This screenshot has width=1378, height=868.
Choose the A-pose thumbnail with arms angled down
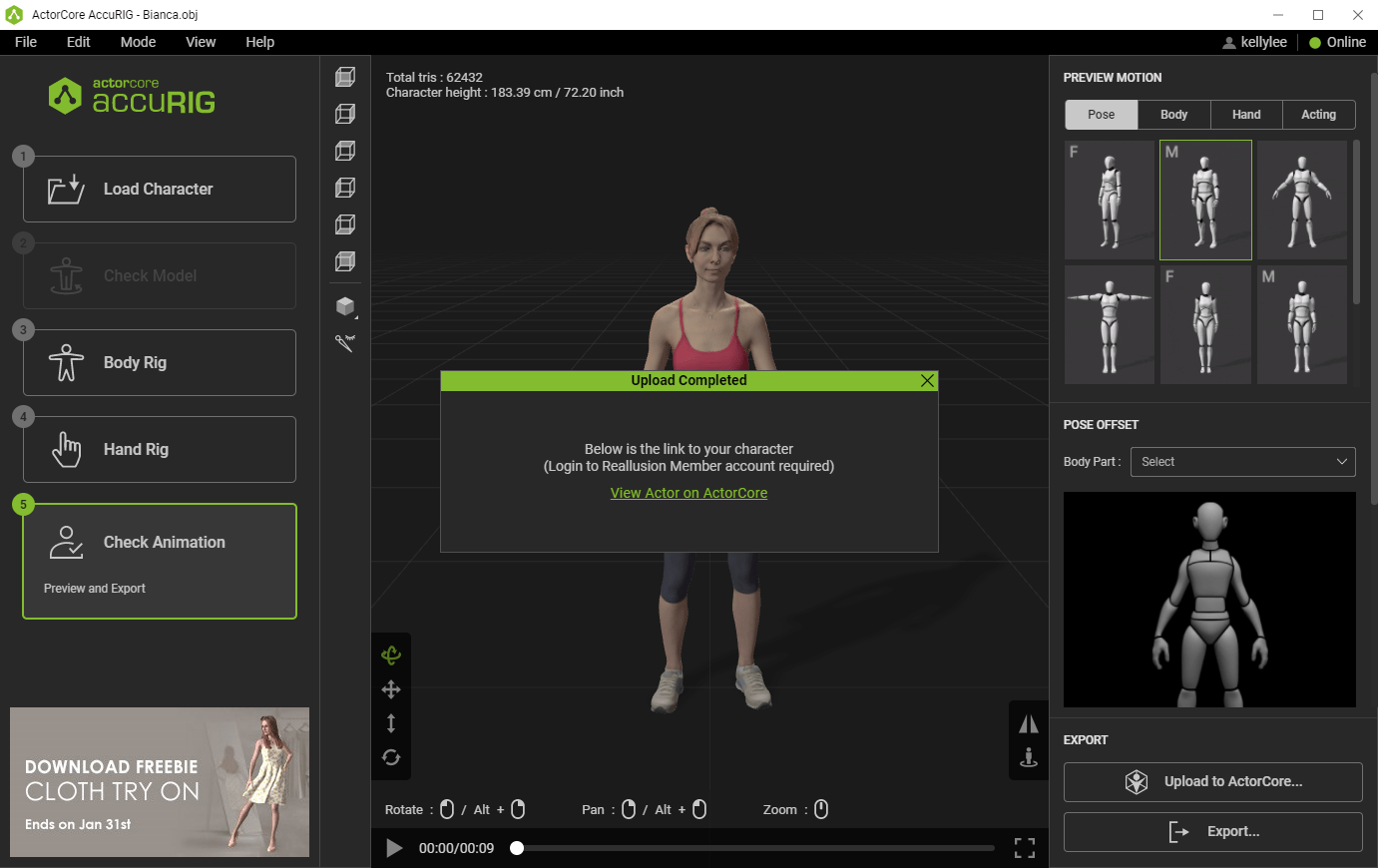1302,201
